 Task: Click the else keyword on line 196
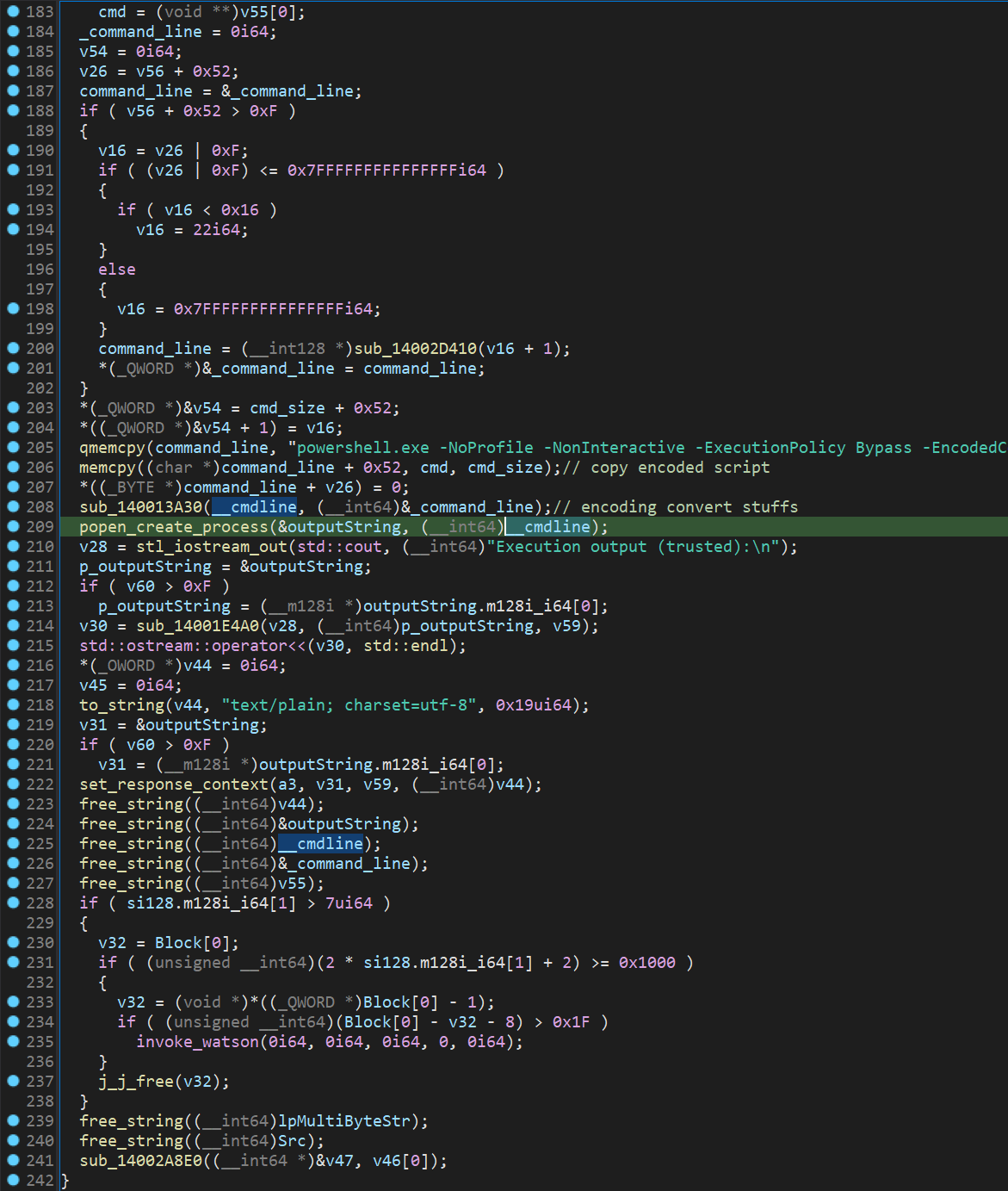(x=117, y=270)
